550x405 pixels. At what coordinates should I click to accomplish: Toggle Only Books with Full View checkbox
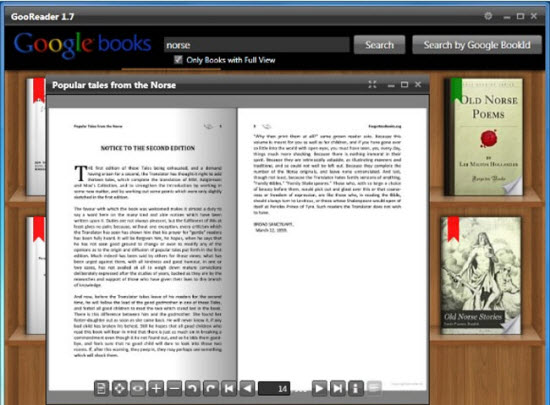[x=178, y=60]
